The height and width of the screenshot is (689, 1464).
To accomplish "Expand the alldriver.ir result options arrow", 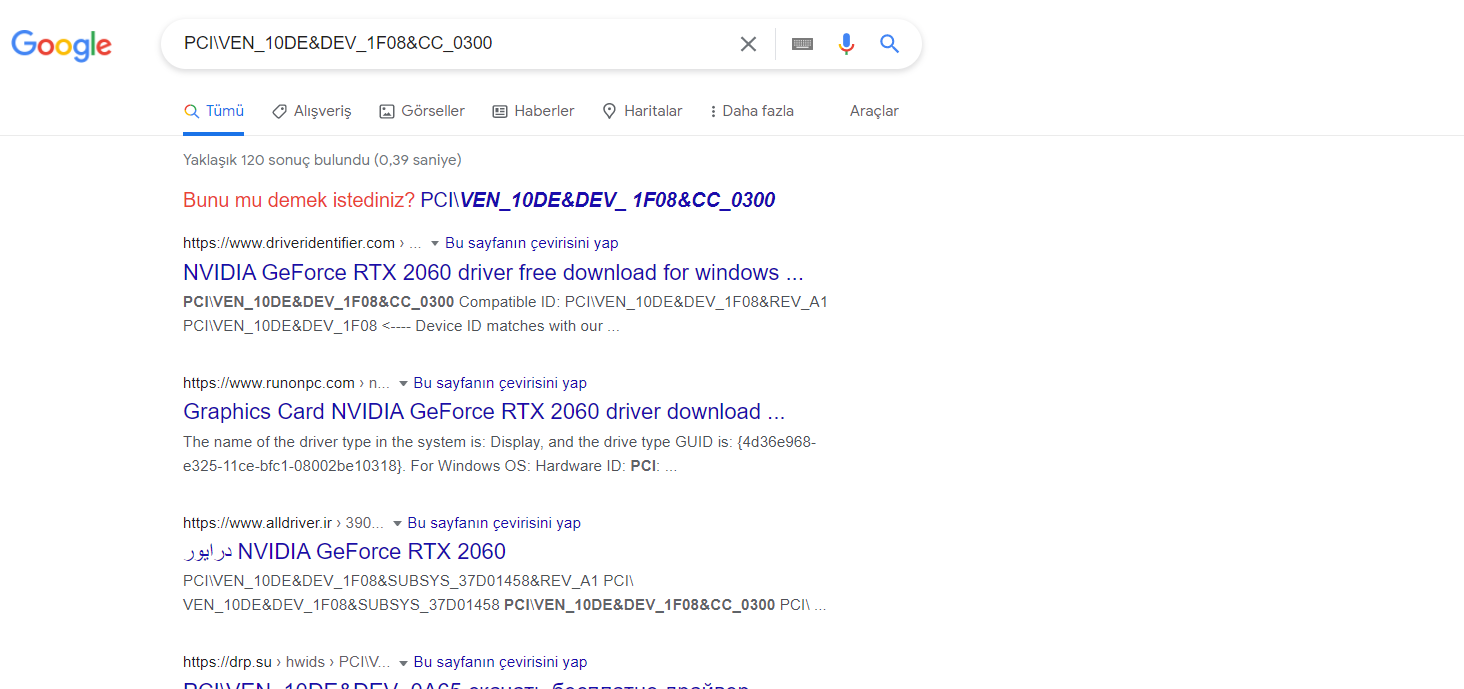I will pos(397,523).
